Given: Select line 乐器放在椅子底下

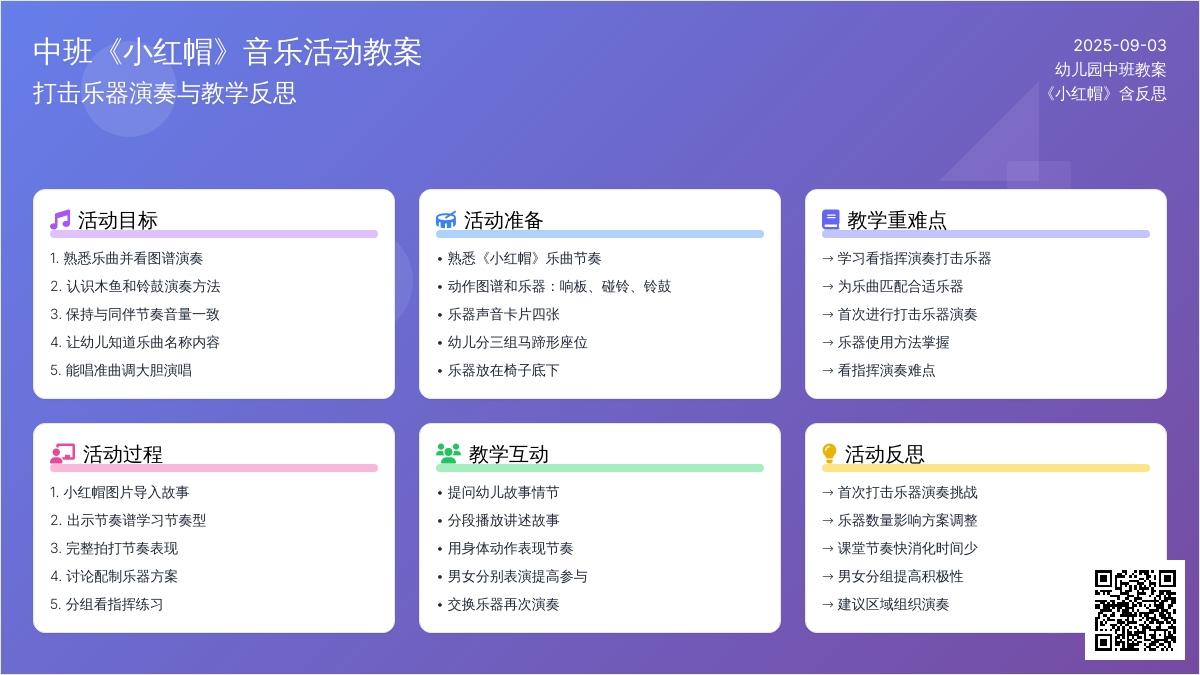Looking at the screenshot, I should pyautogui.click(x=498, y=370).
